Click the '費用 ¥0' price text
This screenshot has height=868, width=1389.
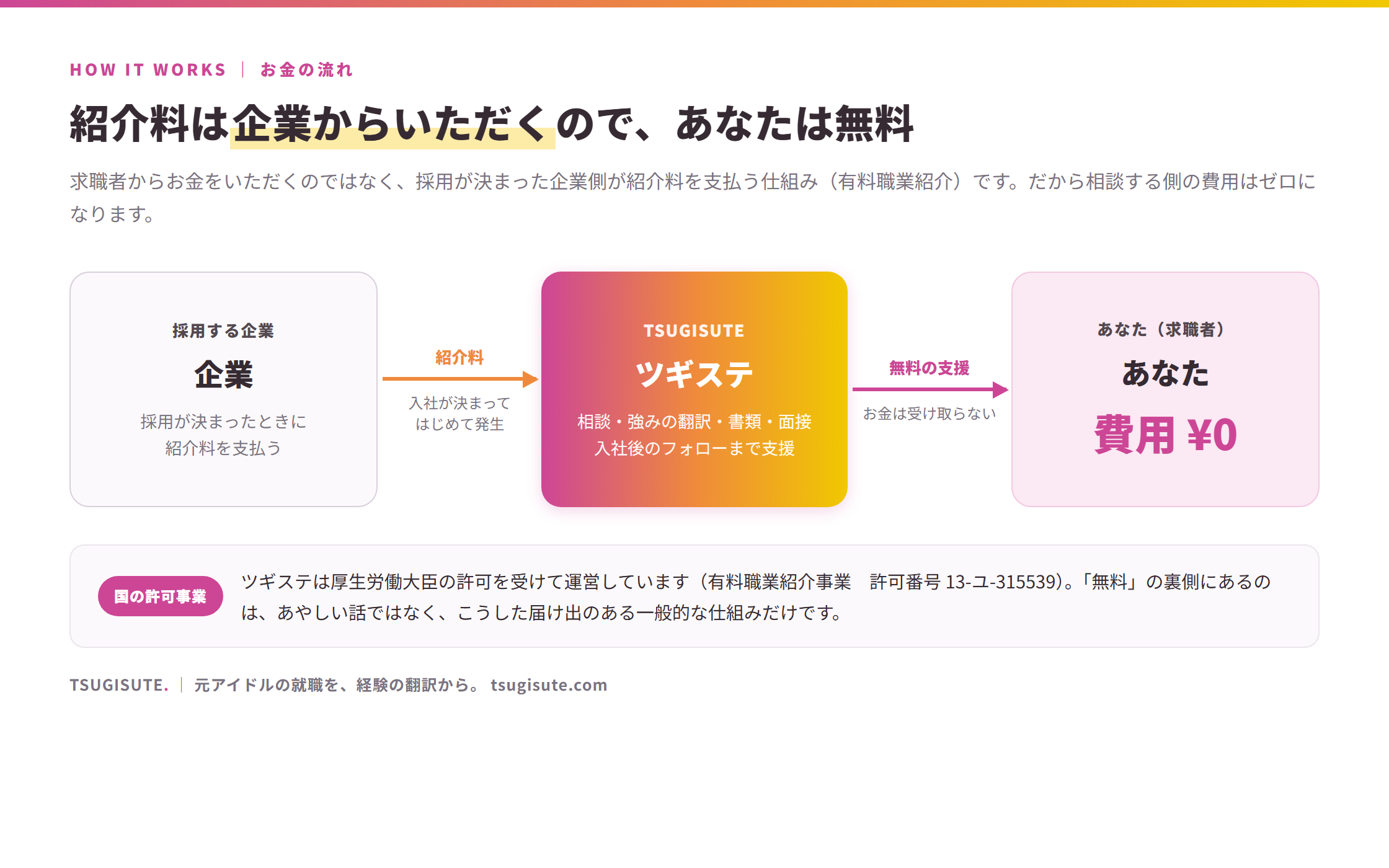click(x=1165, y=435)
